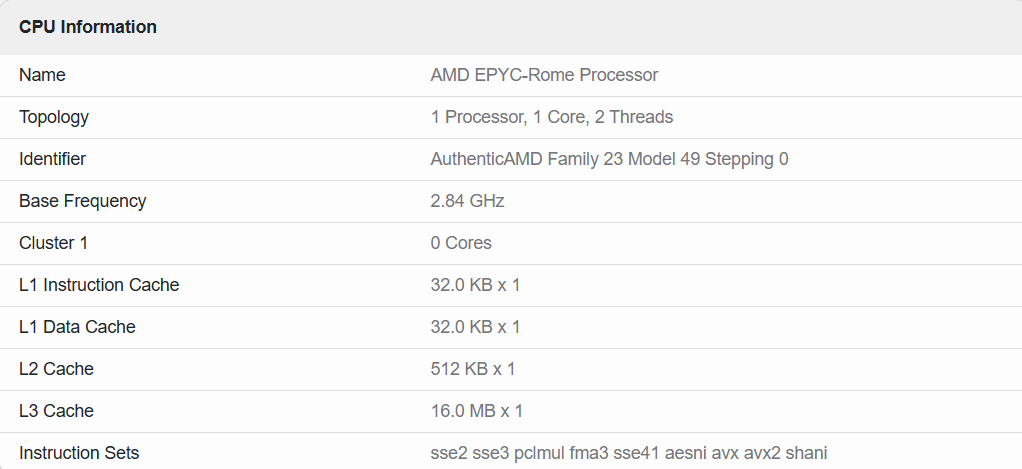The image size is (1022, 469).
Task: Select the 2.84 GHz frequency value
Action: [x=467, y=201]
